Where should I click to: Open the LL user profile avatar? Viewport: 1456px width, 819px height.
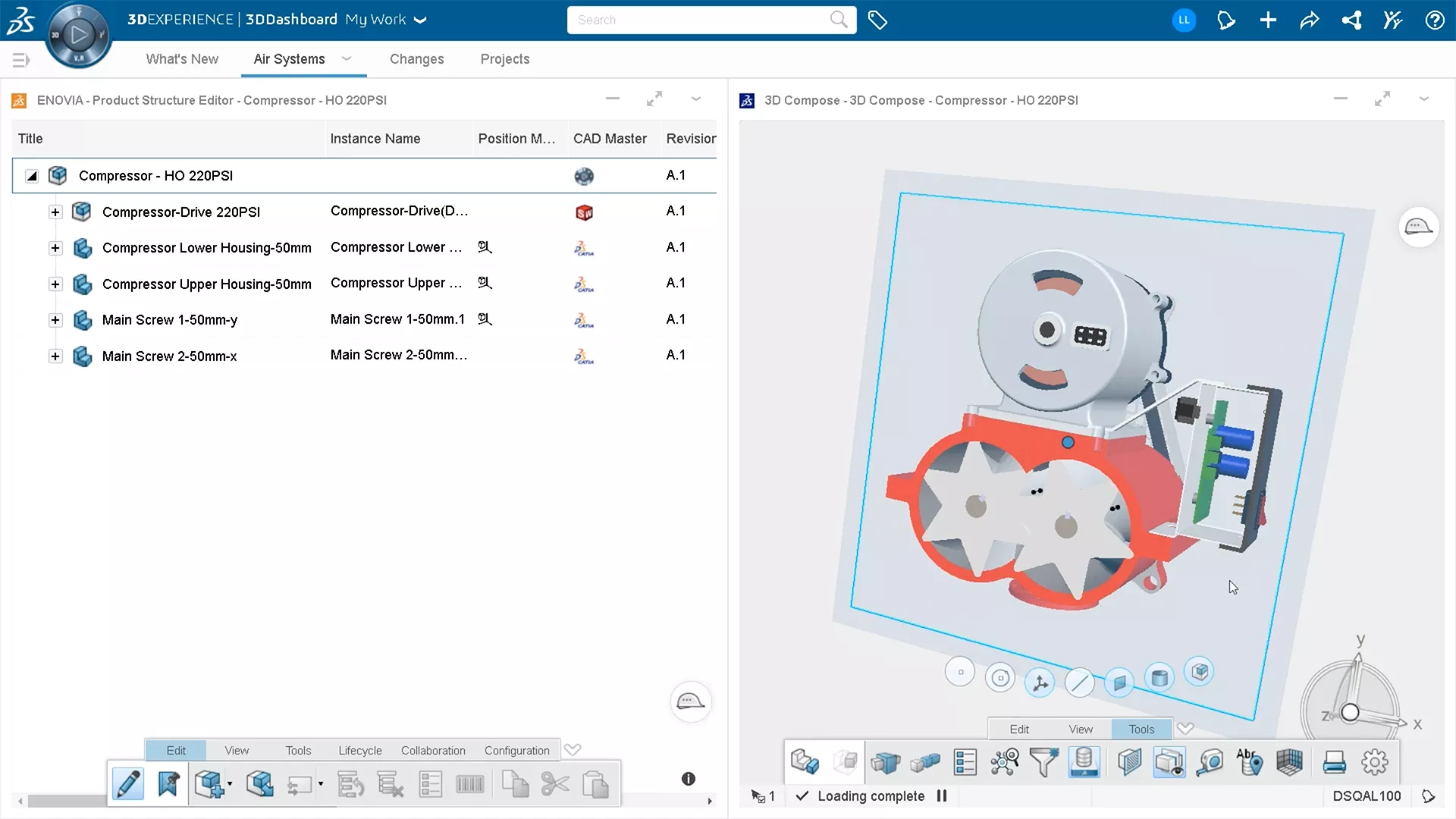(x=1184, y=20)
